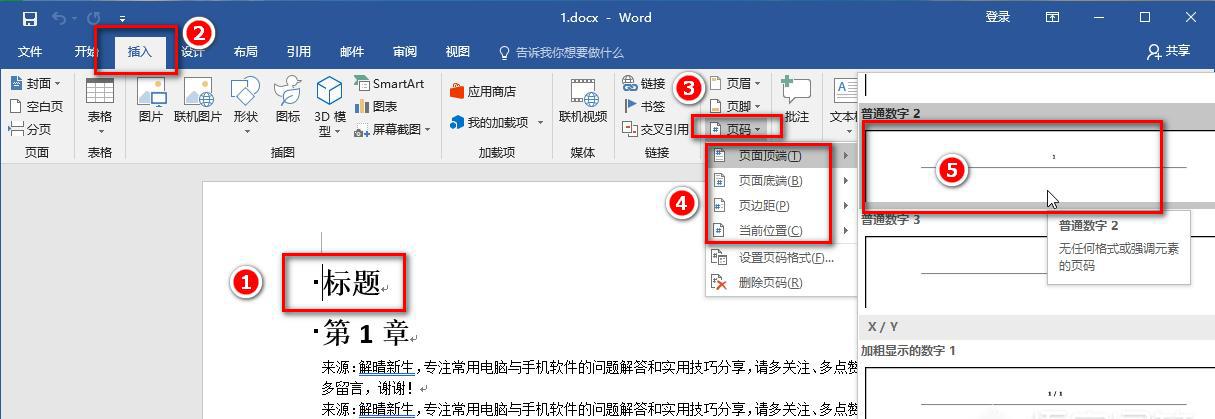The width and height of the screenshot is (1215, 419).
Task: Click the 书签 bookmark button
Action: click(643, 106)
